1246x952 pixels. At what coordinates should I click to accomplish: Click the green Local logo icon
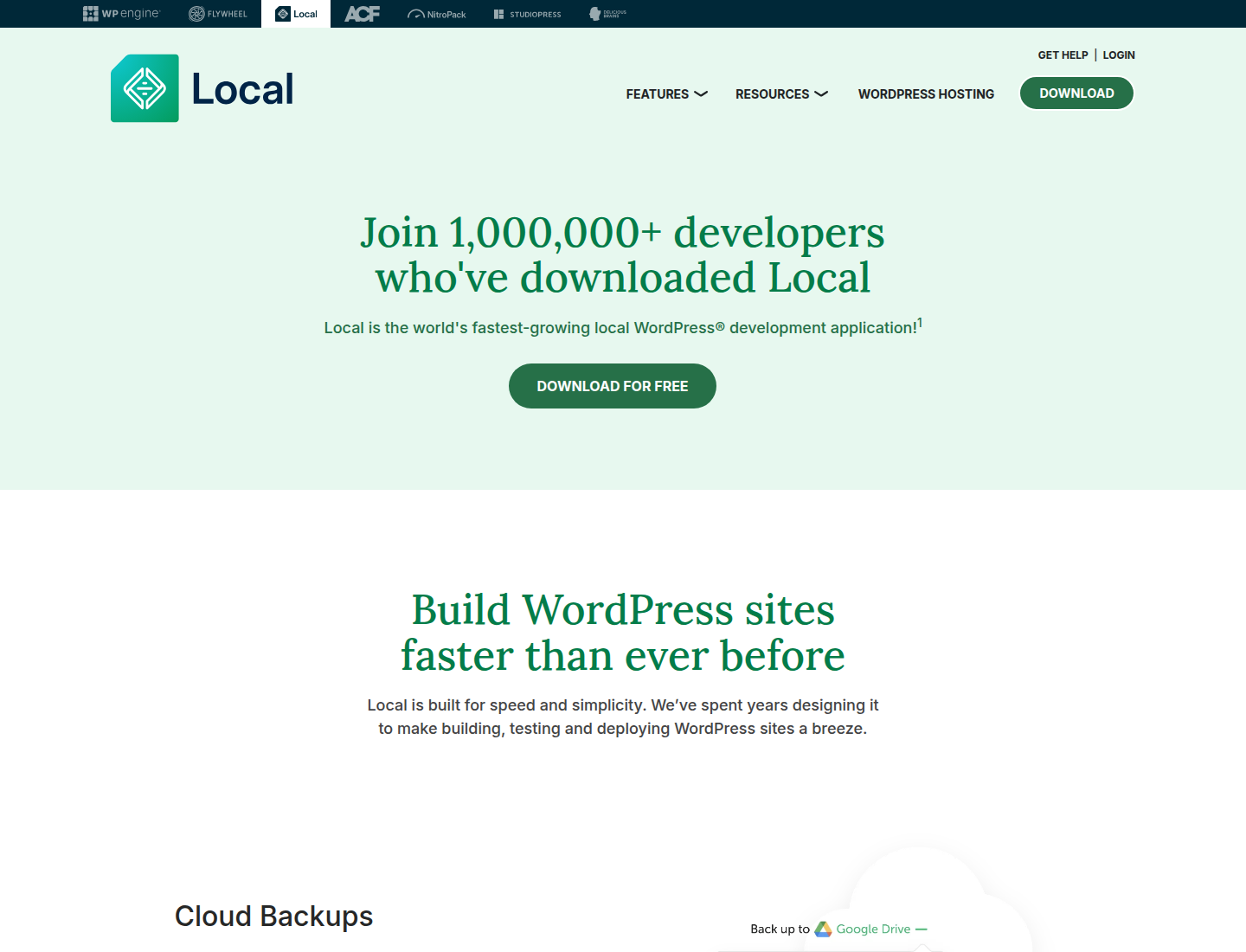tap(145, 88)
